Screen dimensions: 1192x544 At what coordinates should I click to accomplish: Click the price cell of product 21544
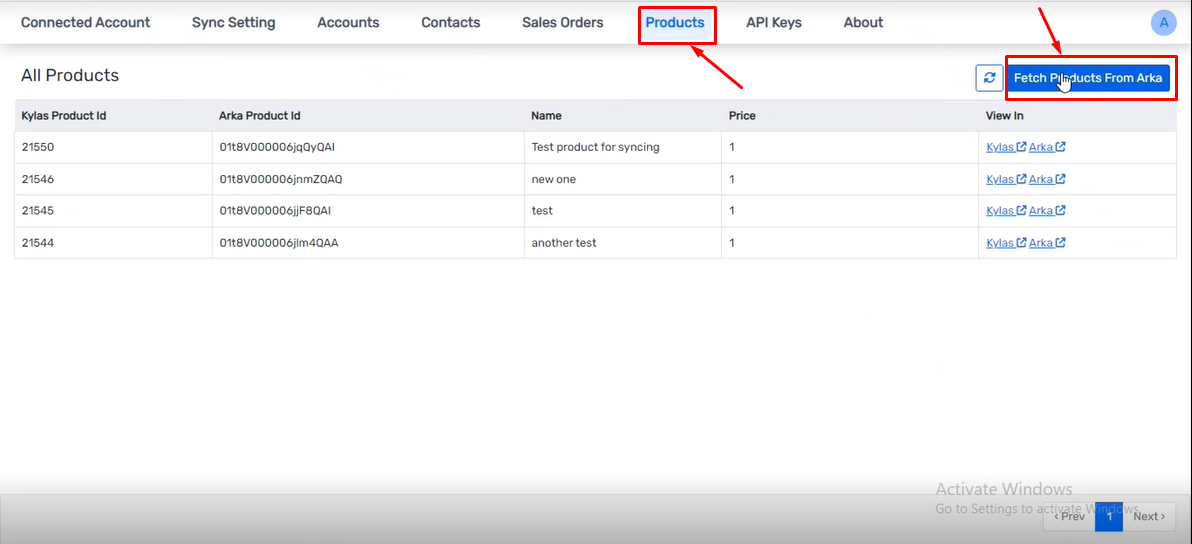tap(850, 243)
